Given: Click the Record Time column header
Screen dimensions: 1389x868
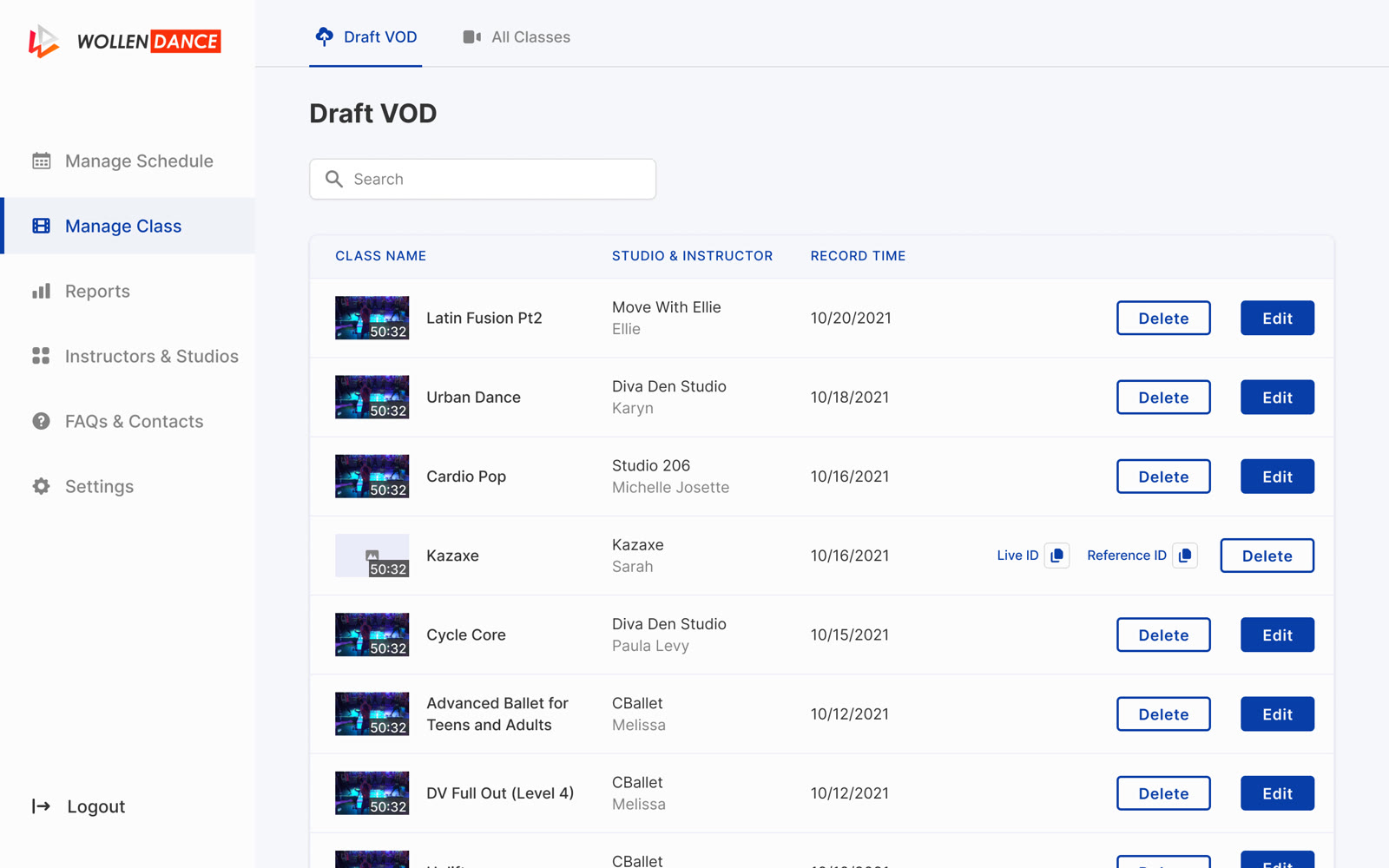Looking at the screenshot, I should (x=858, y=256).
